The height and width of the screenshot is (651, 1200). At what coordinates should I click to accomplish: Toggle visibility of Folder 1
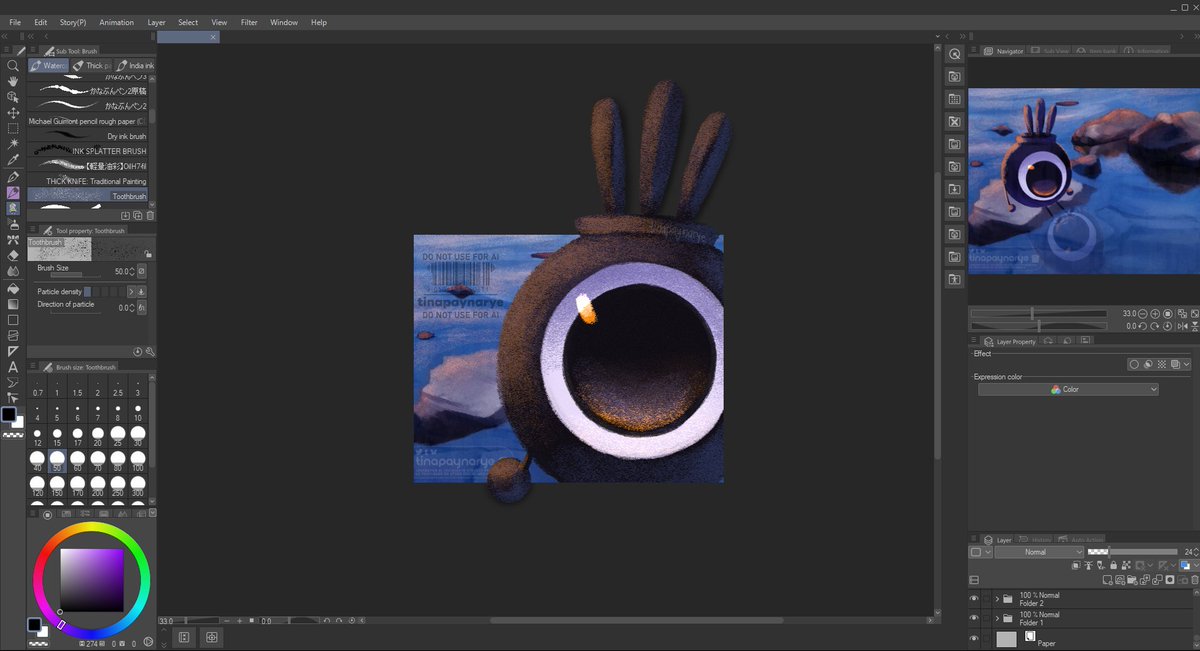[x=974, y=619]
